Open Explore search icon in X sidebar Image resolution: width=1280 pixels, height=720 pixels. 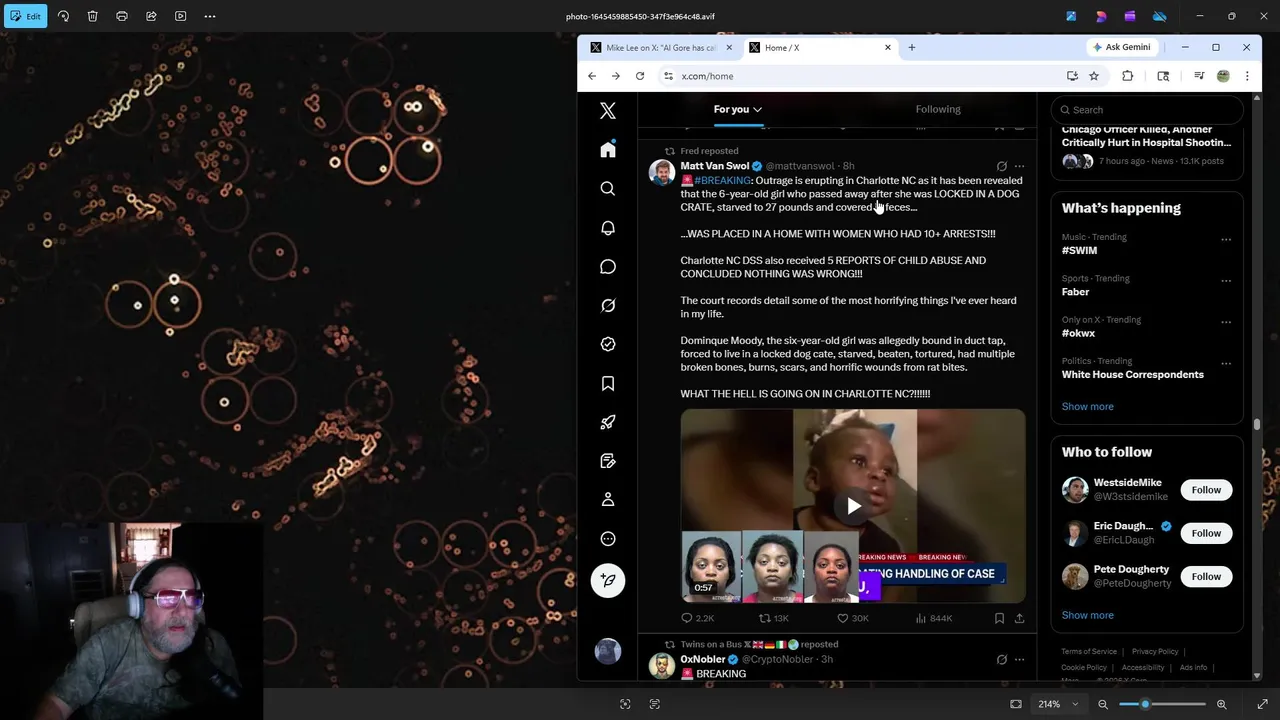pyautogui.click(x=608, y=189)
